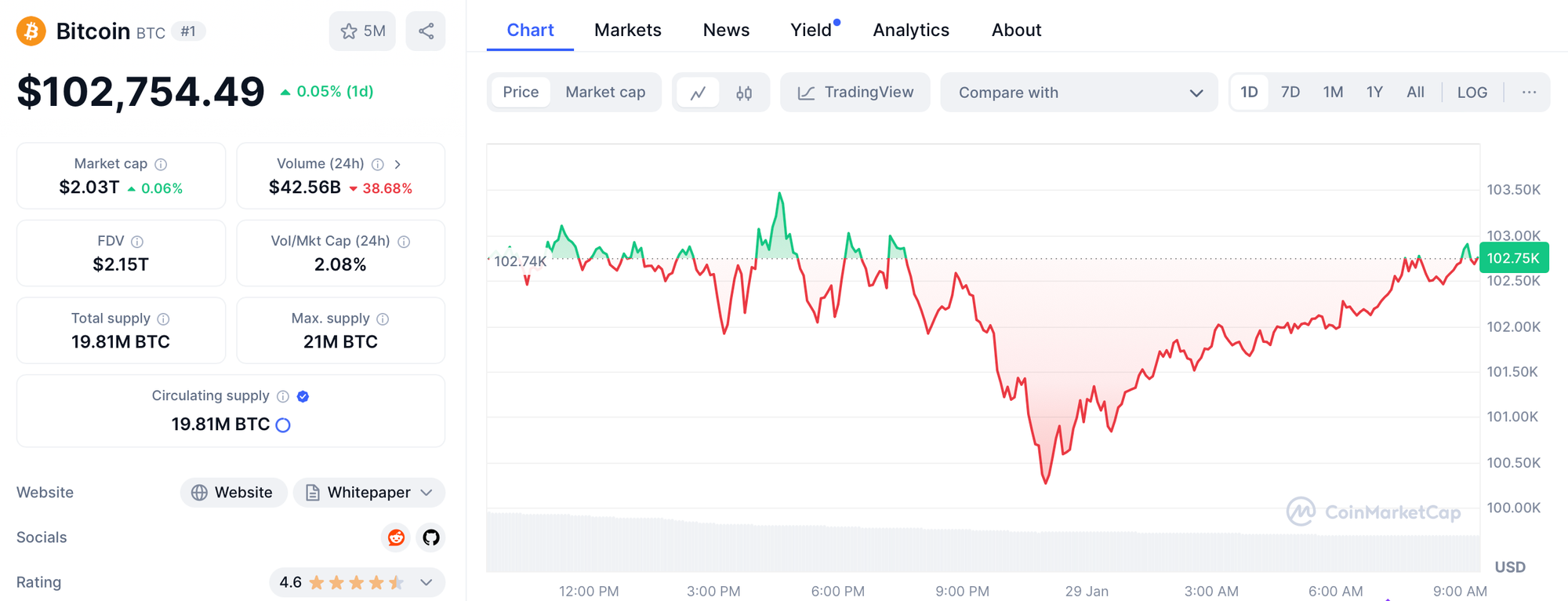The width and height of the screenshot is (1568, 601).
Task: Add Bitcoin to watchlist with star button
Action: tap(362, 31)
